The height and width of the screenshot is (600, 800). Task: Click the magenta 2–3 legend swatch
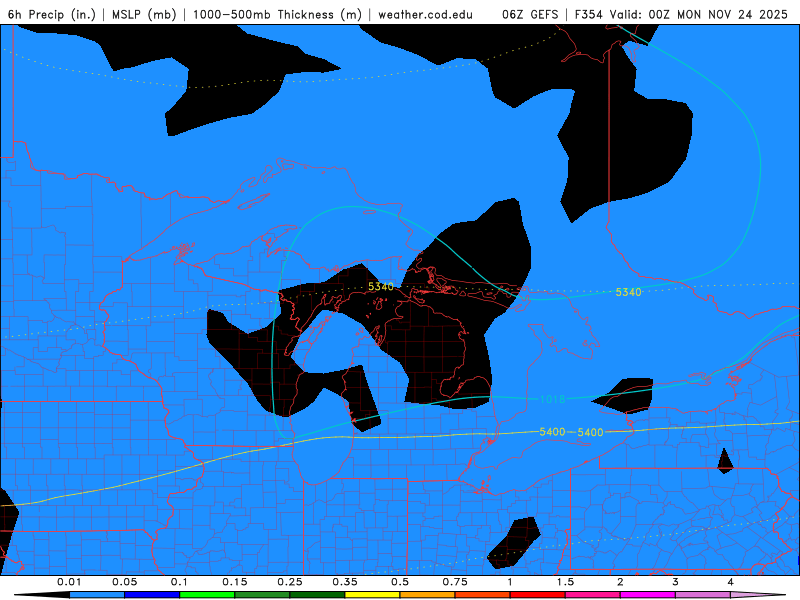tap(648, 595)
